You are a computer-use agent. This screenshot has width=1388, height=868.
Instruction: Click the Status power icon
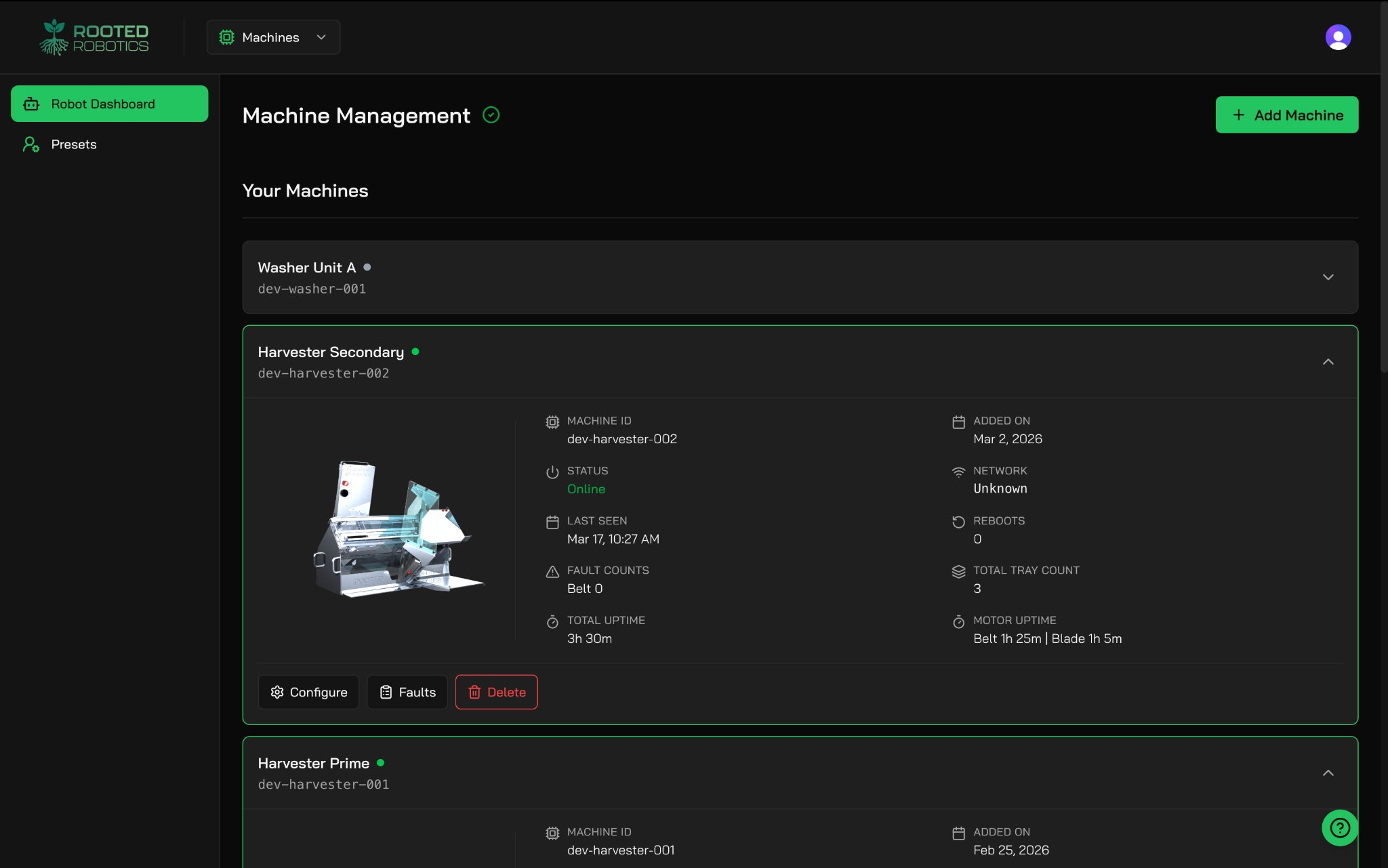[552, 472]
